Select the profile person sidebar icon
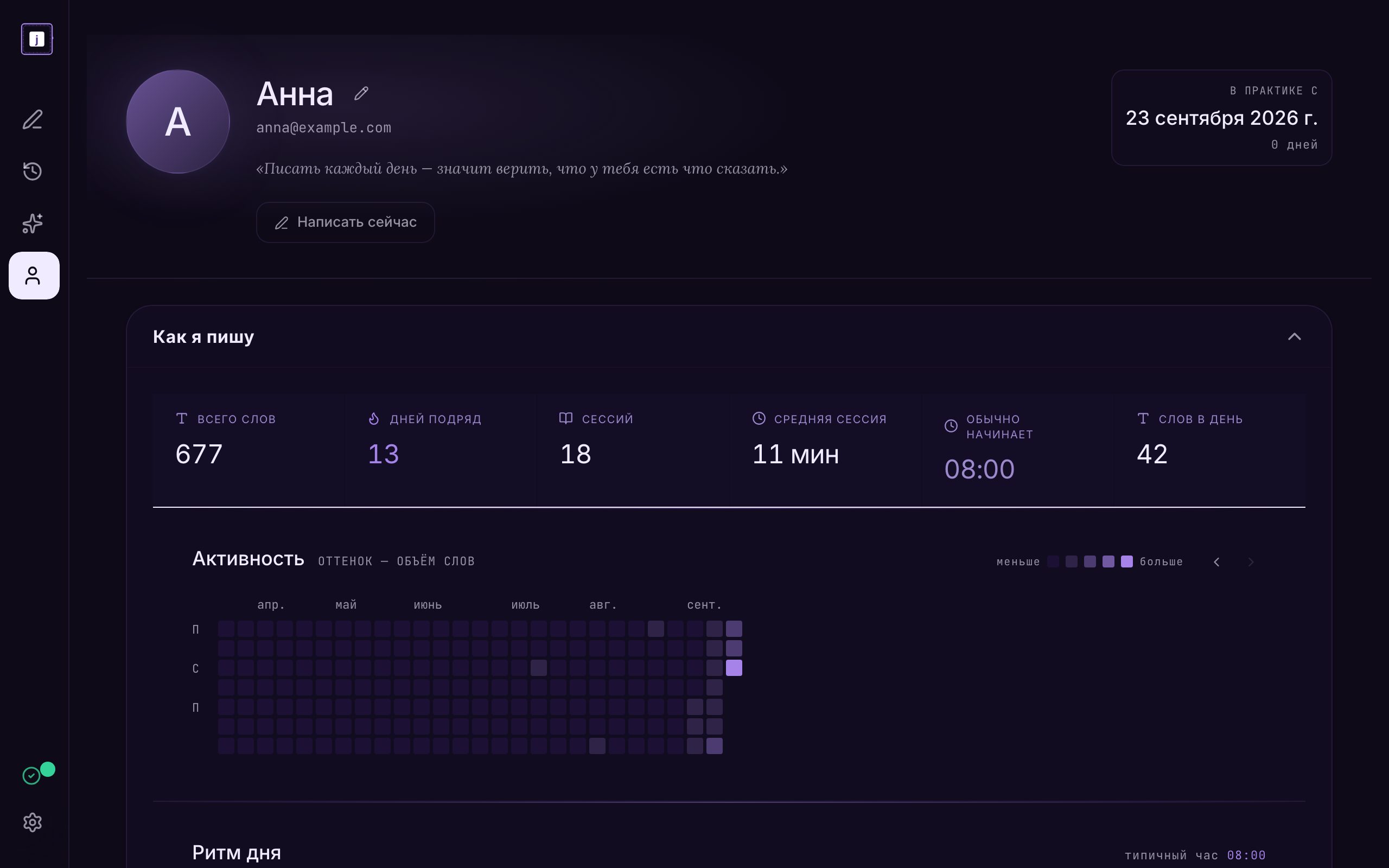This screenshot has height=868, width=1389. 34,276
